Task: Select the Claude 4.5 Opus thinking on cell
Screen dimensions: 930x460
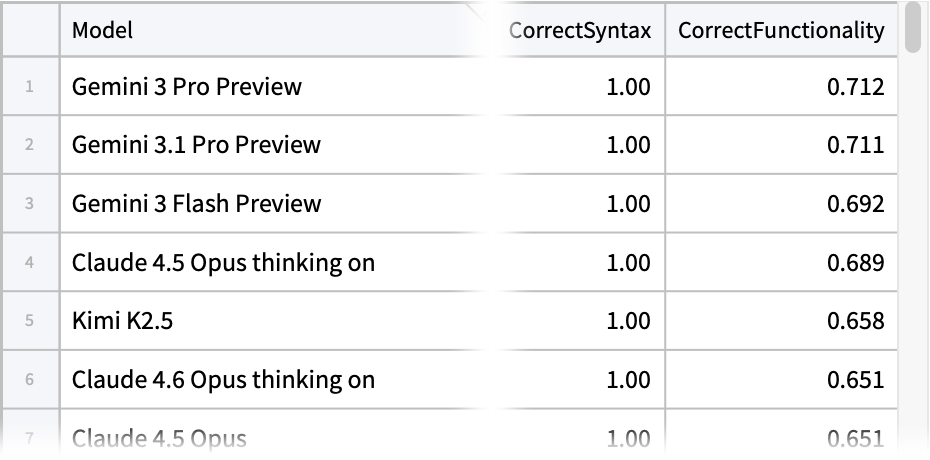Action: tap(224, 263)
